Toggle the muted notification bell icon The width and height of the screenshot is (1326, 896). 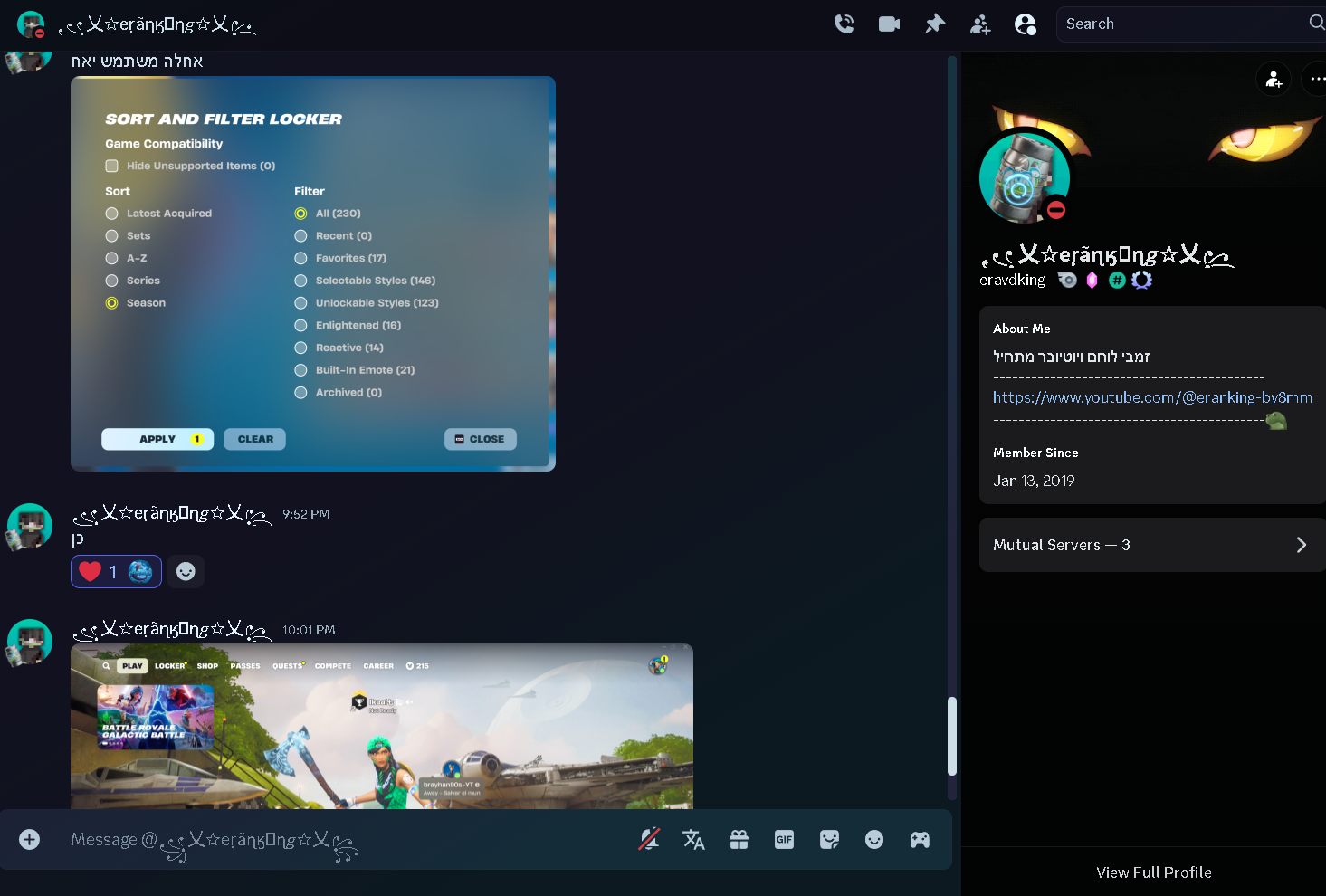click(649, 840)
